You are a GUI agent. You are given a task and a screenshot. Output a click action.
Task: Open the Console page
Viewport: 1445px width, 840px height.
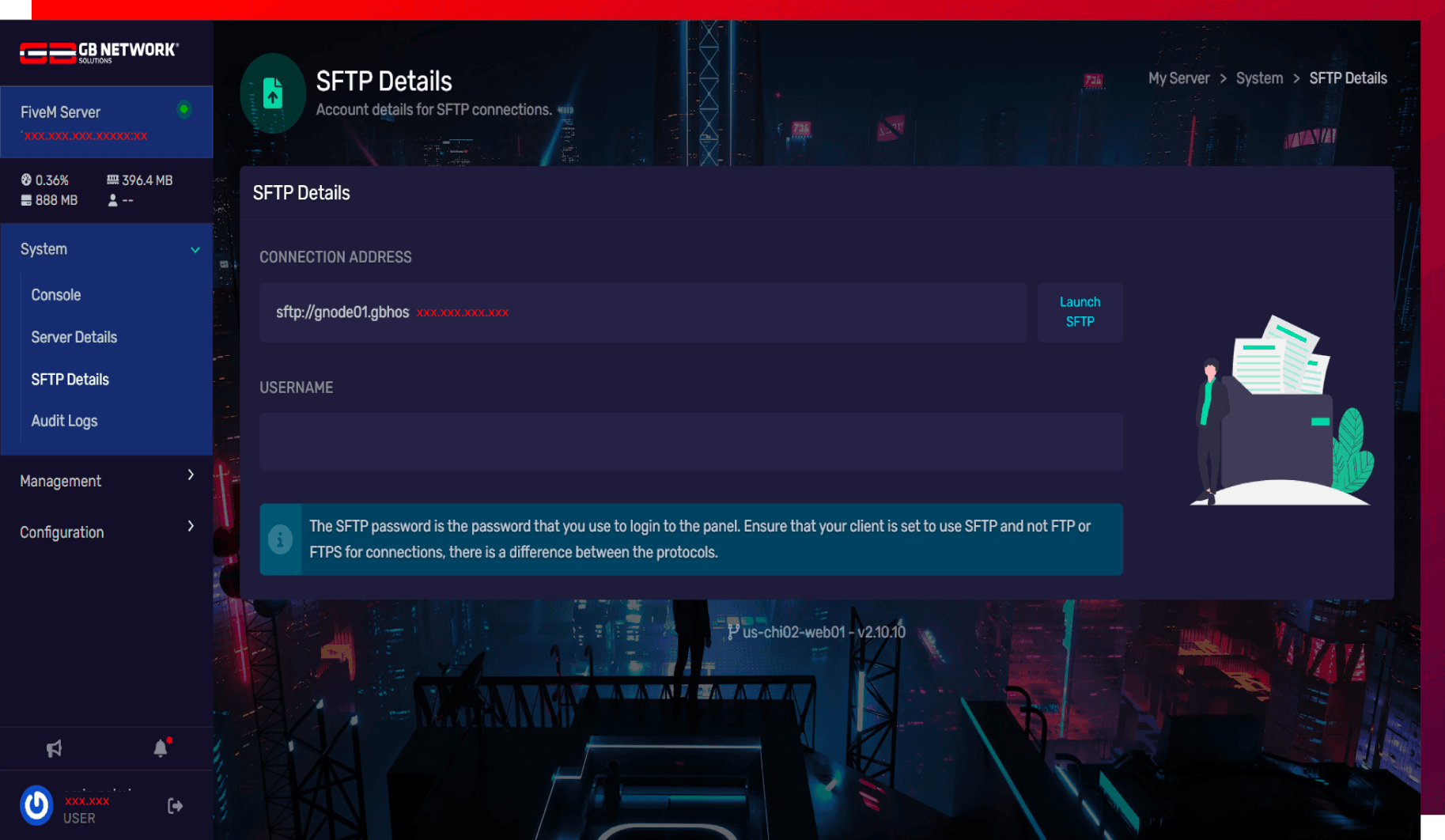coord(56,295)
